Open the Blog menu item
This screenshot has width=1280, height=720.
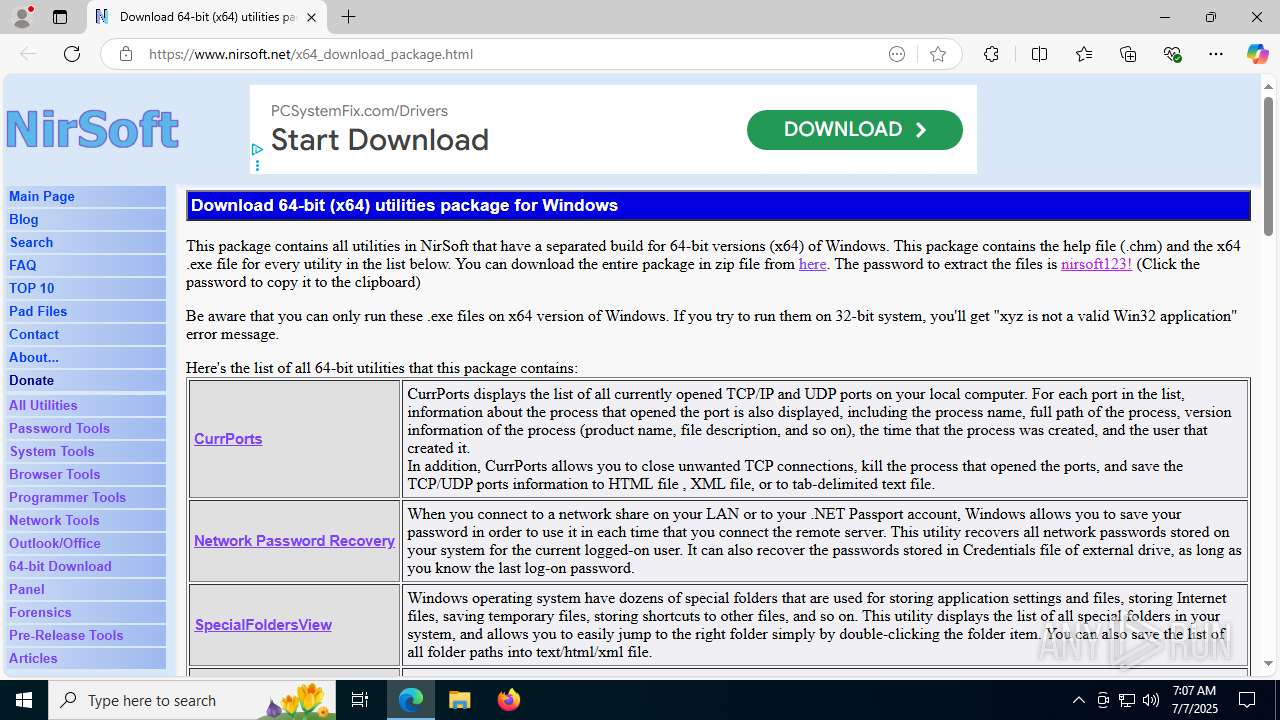(24, 219)
